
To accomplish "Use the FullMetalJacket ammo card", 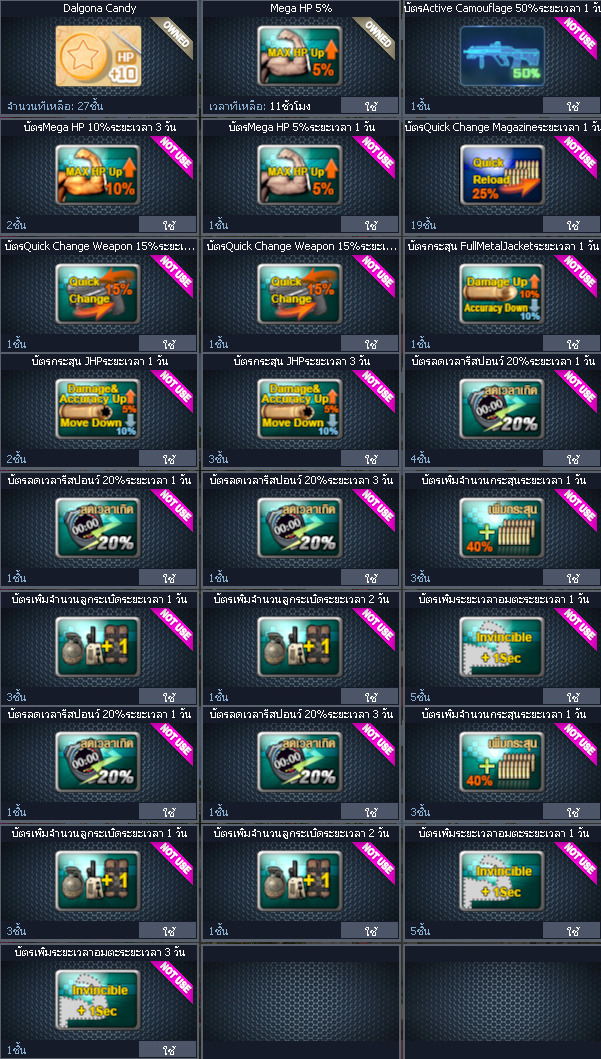I will click(571, 343).
